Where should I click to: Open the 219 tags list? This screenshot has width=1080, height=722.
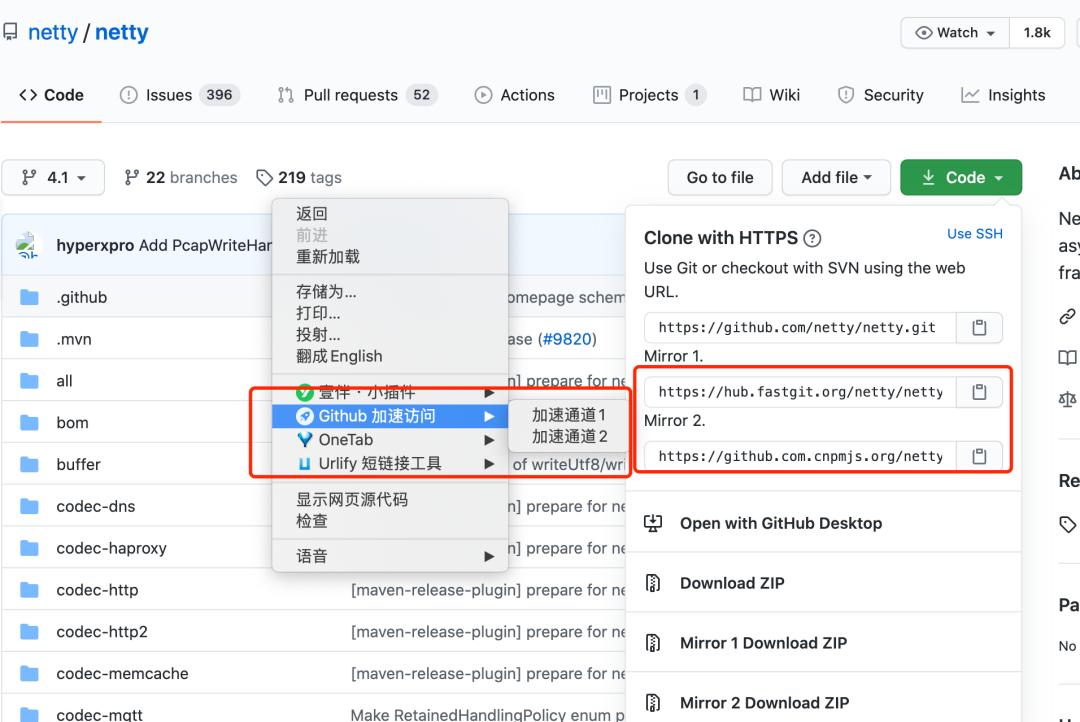pyautogui.click(x=299, y=177)
